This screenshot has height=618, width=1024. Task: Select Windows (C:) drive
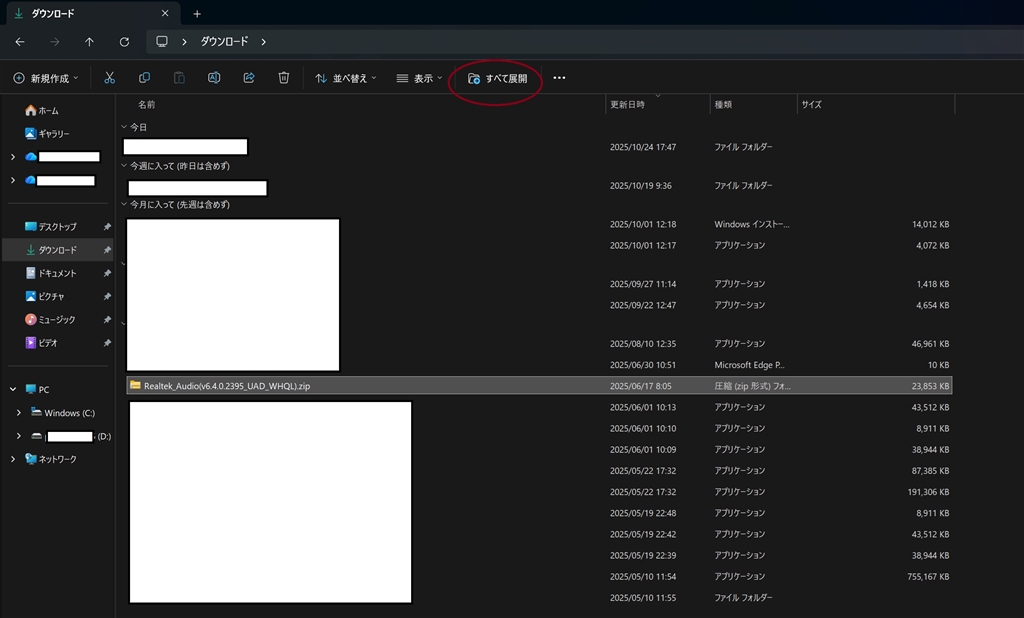pyautogui.click(x=63, y=413)
